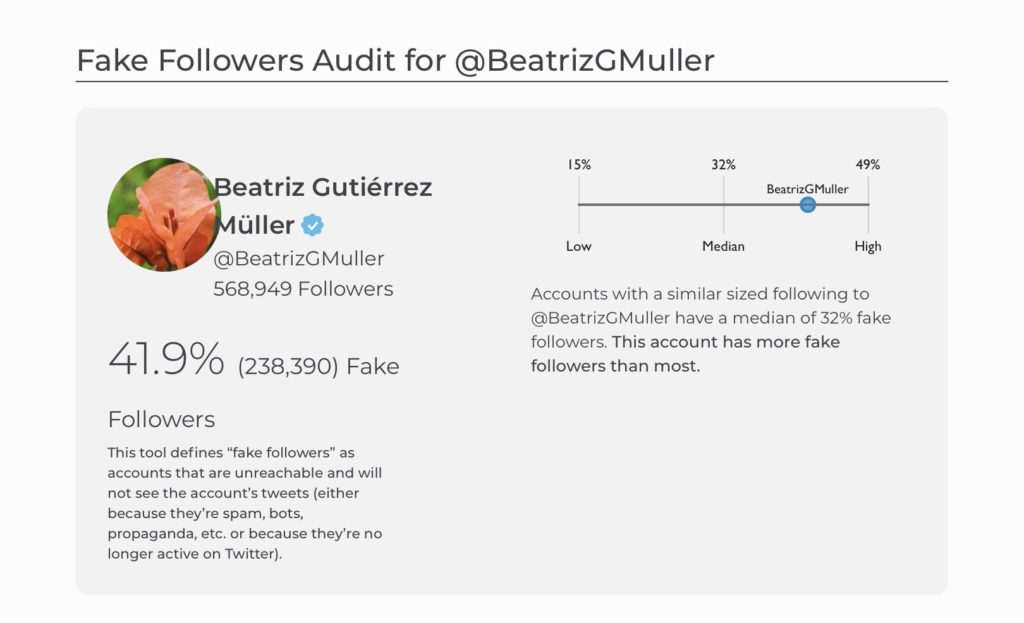The height and width of the screenshot is (623, 1024).
Task: Click the @BeatrizGMuller mention in the comparison text
Action: 600,318
